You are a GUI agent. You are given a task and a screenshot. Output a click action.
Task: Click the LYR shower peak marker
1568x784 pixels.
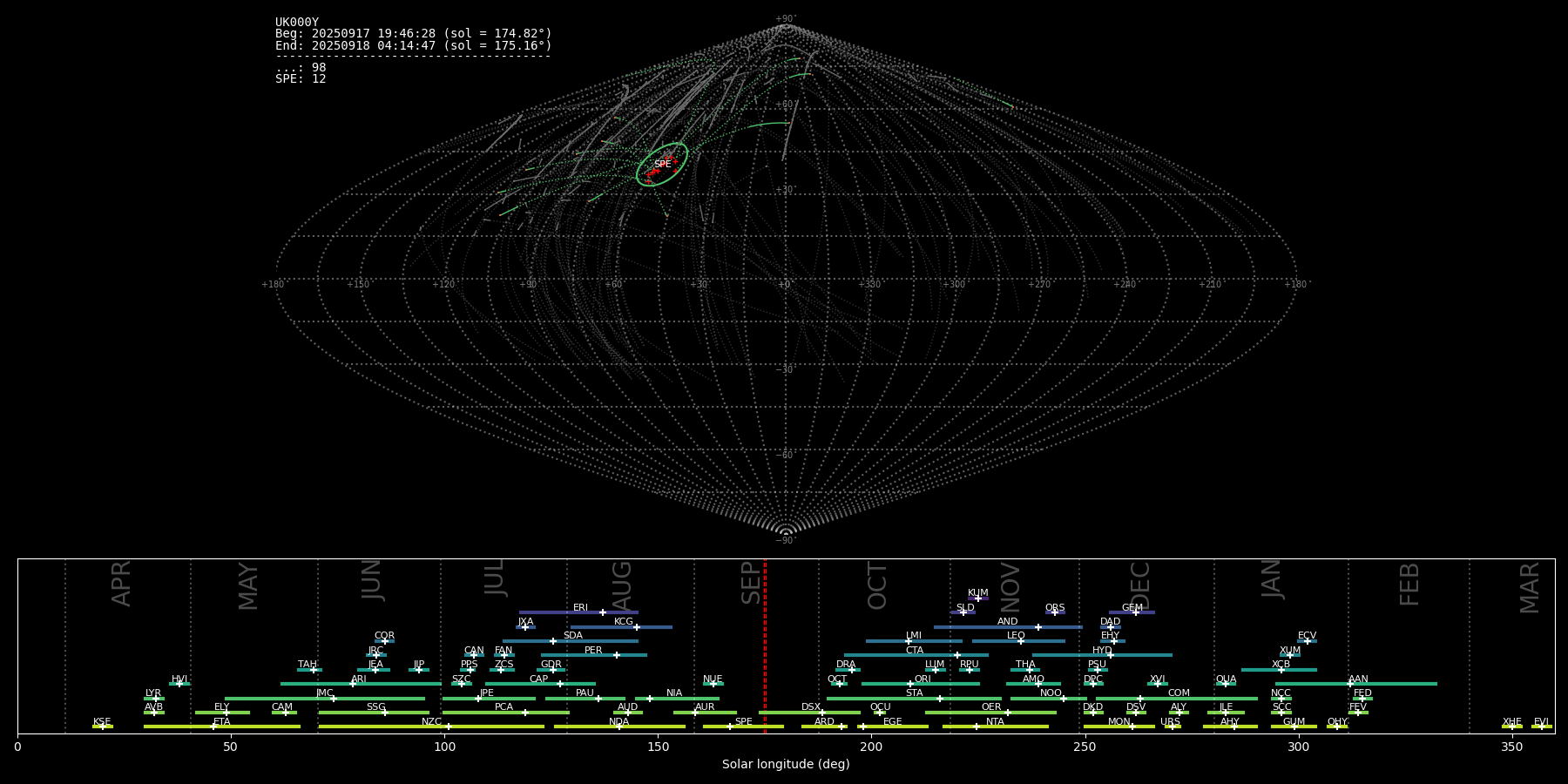click(x=156, y=699)
